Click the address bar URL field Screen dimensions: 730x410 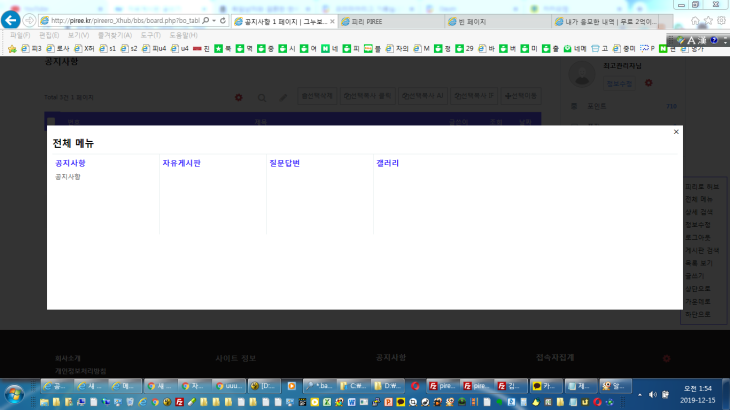[125, 20]
